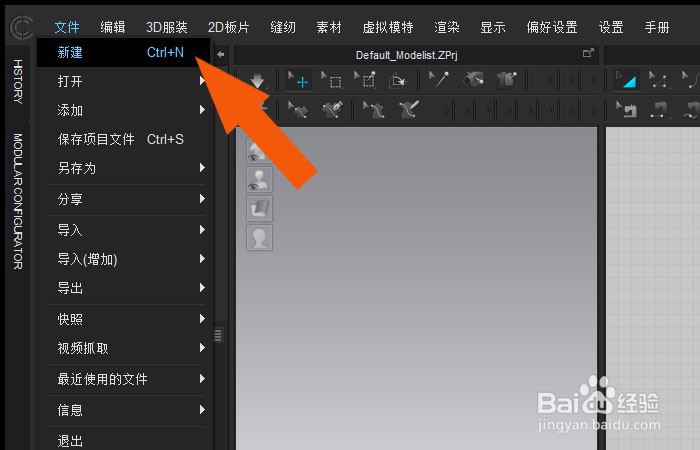The height and width of the screenshot is (450, 700).
Task: Click the garment pin tool icon
Action: click(x=507, y=80)
